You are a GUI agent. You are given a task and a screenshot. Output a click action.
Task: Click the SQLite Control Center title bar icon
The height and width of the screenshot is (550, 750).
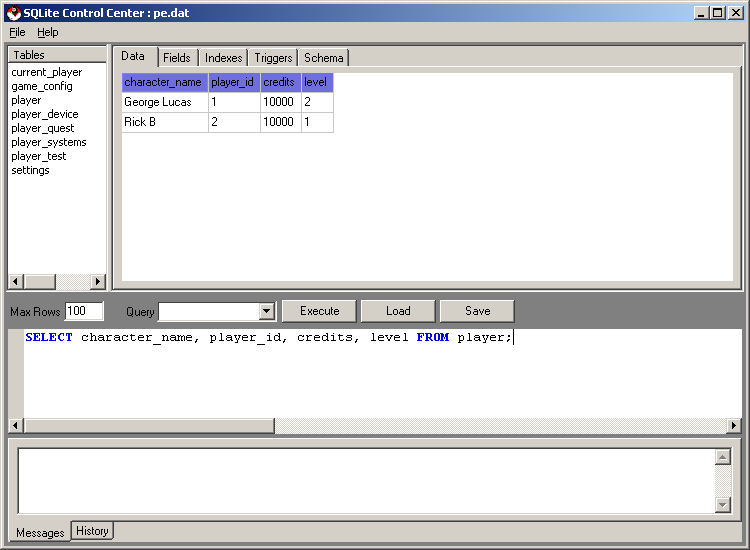(x=13, y=12)
